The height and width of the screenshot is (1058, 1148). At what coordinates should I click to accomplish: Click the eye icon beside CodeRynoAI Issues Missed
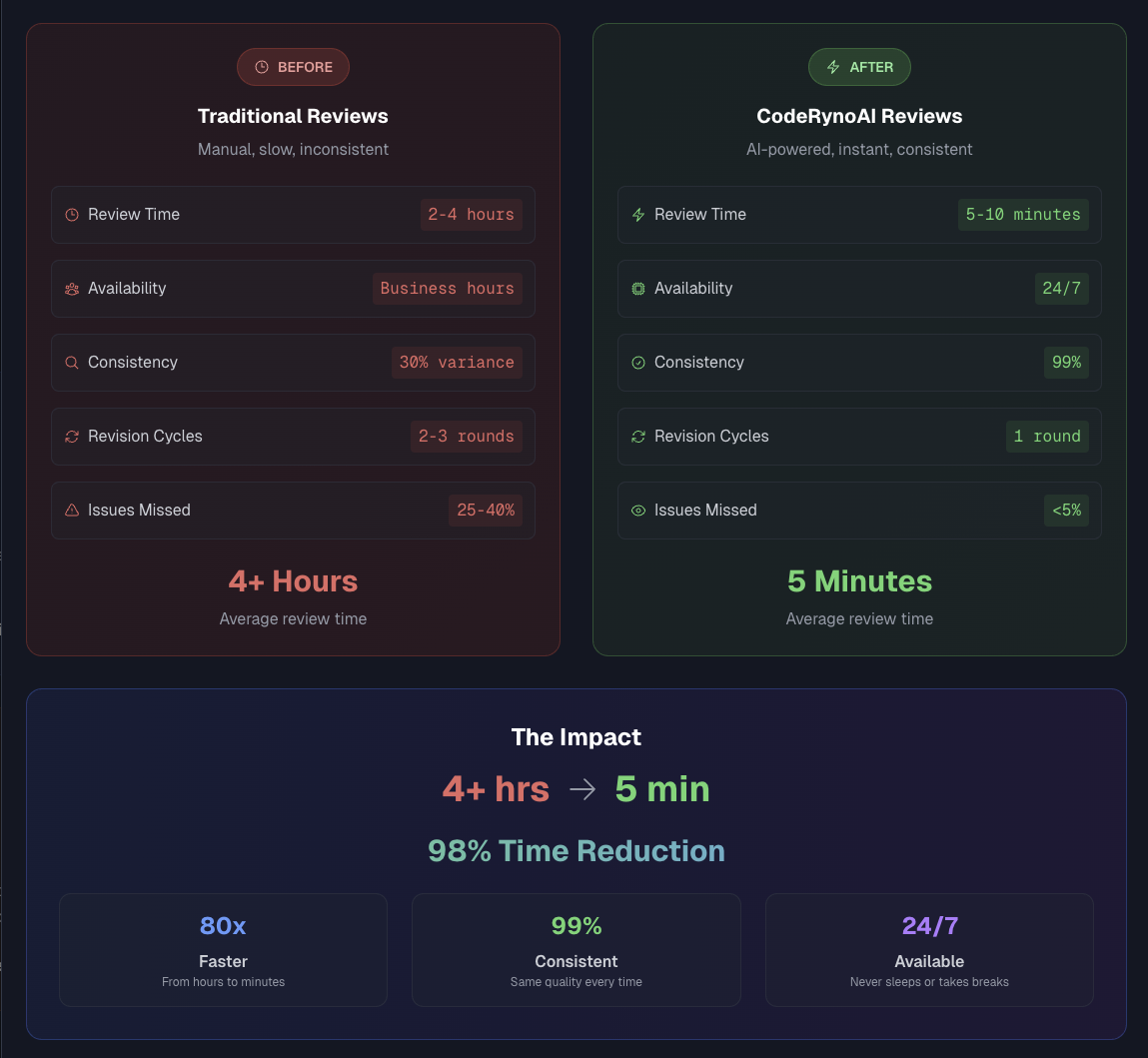[x=638, y=511]
